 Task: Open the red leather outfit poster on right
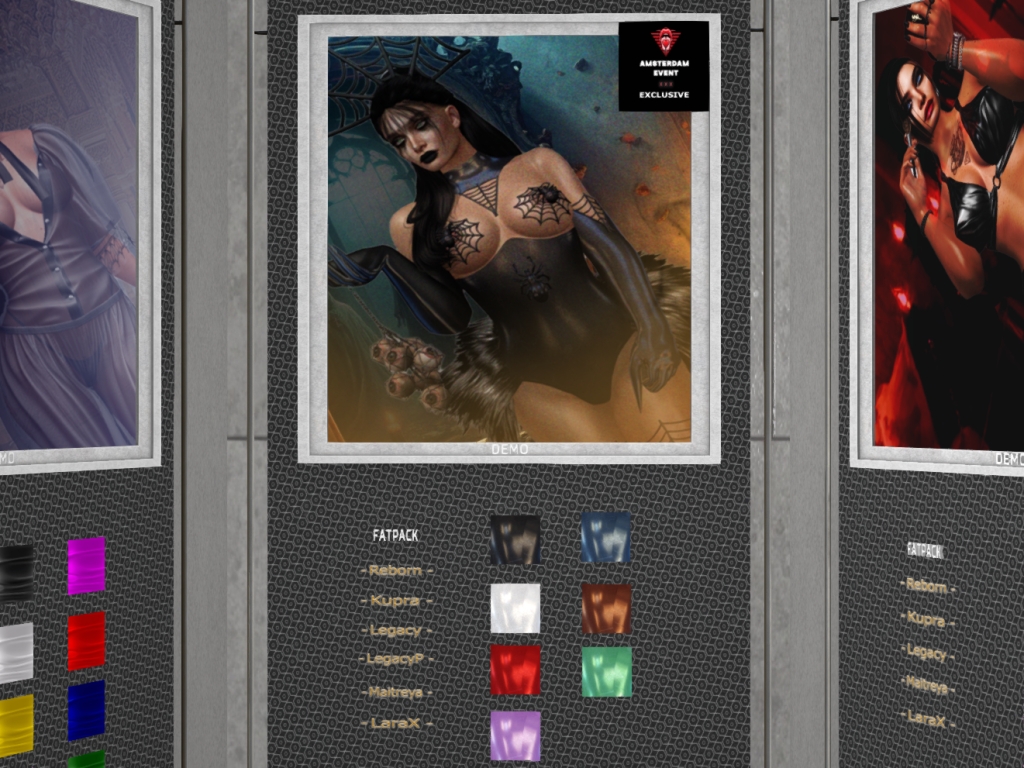click(950, 230)
